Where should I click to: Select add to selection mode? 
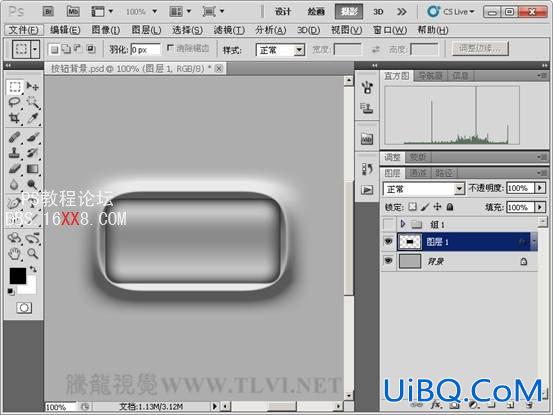(x=66, y=49)
